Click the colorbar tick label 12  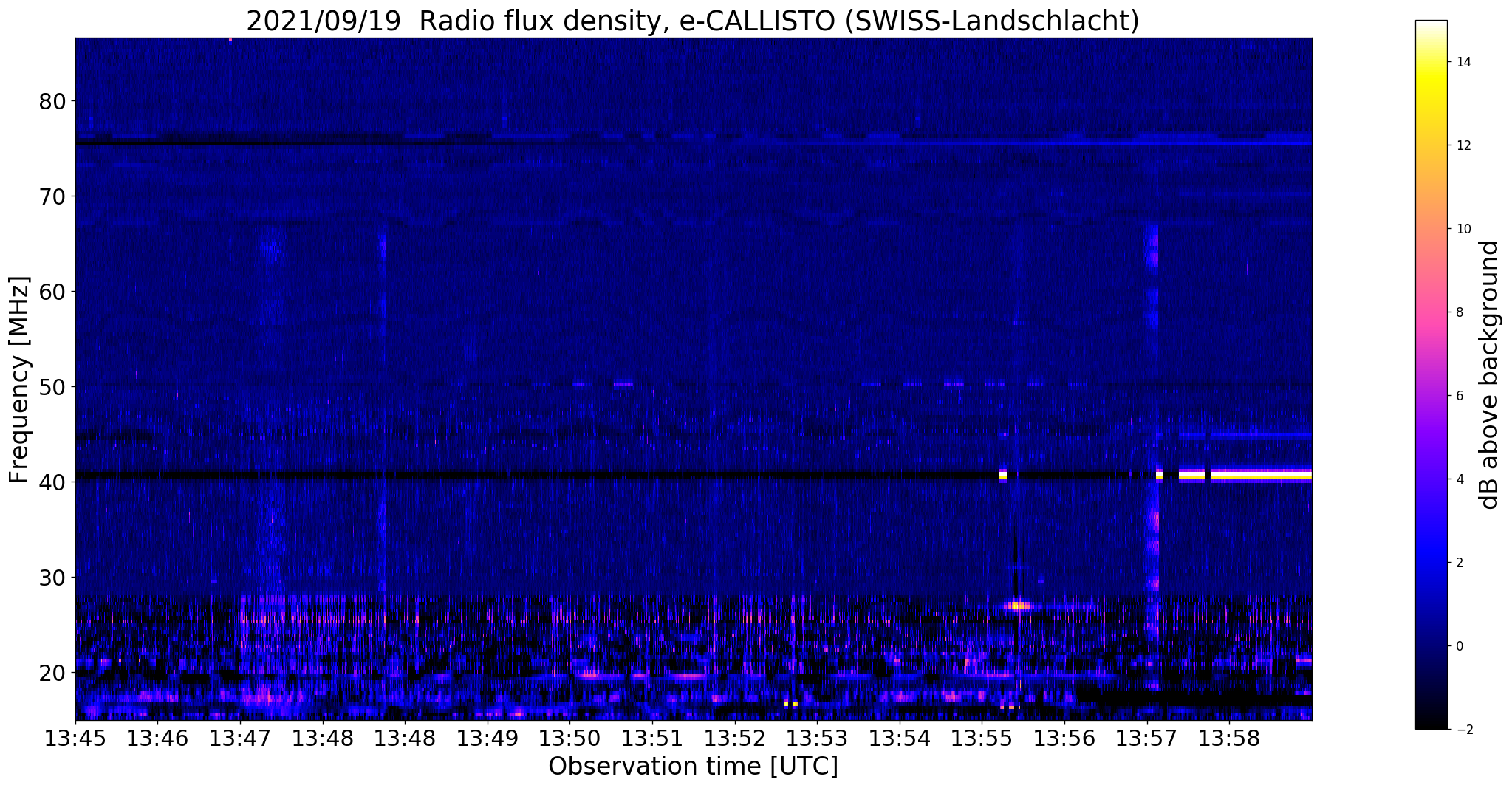pyautogui.click(x=1463, y=145)
